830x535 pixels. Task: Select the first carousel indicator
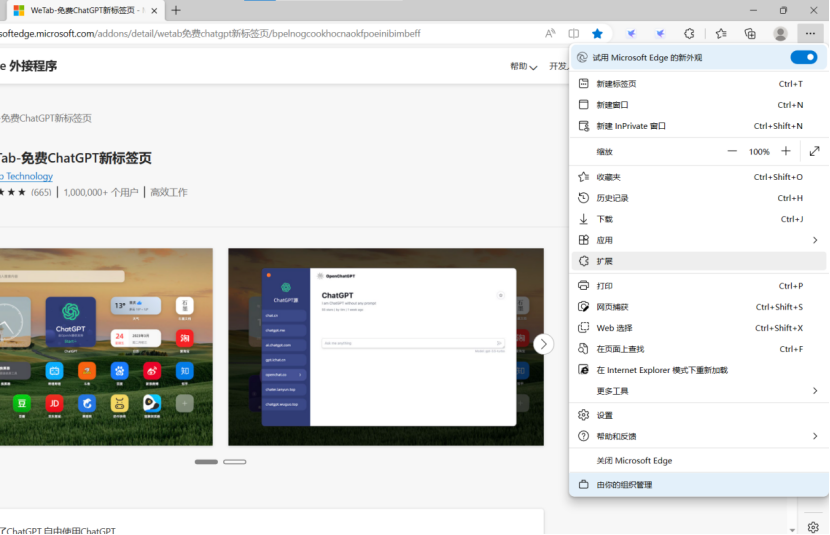coord(206,462)
